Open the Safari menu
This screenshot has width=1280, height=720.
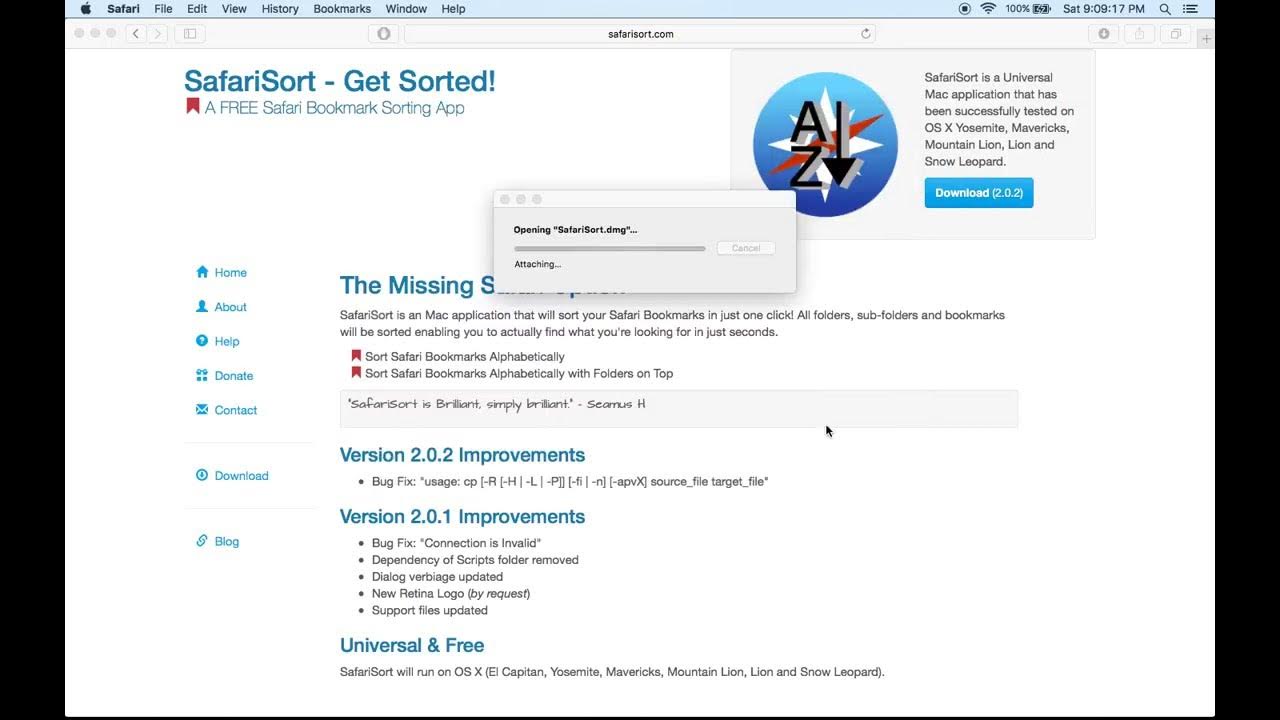coord(123,9)
